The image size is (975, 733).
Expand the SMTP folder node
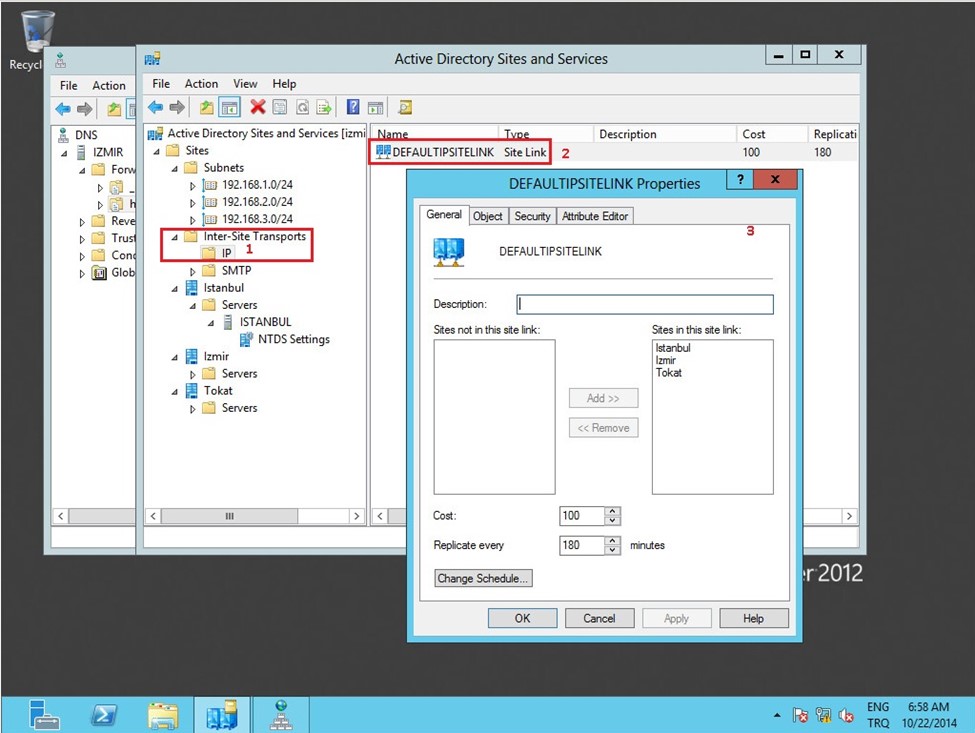tap(192, 271)
